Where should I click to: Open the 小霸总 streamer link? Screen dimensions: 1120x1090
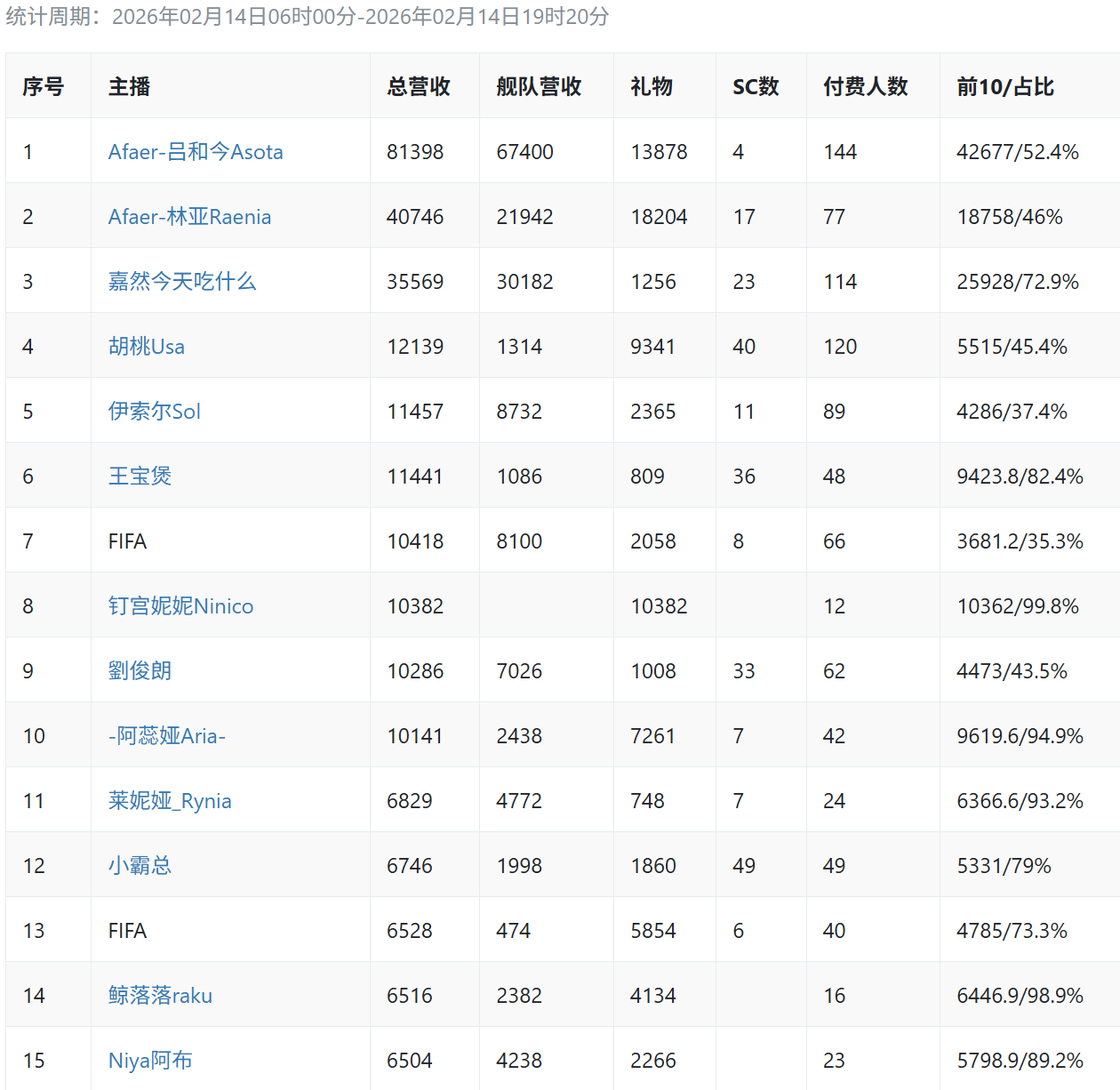pos(140,866)
